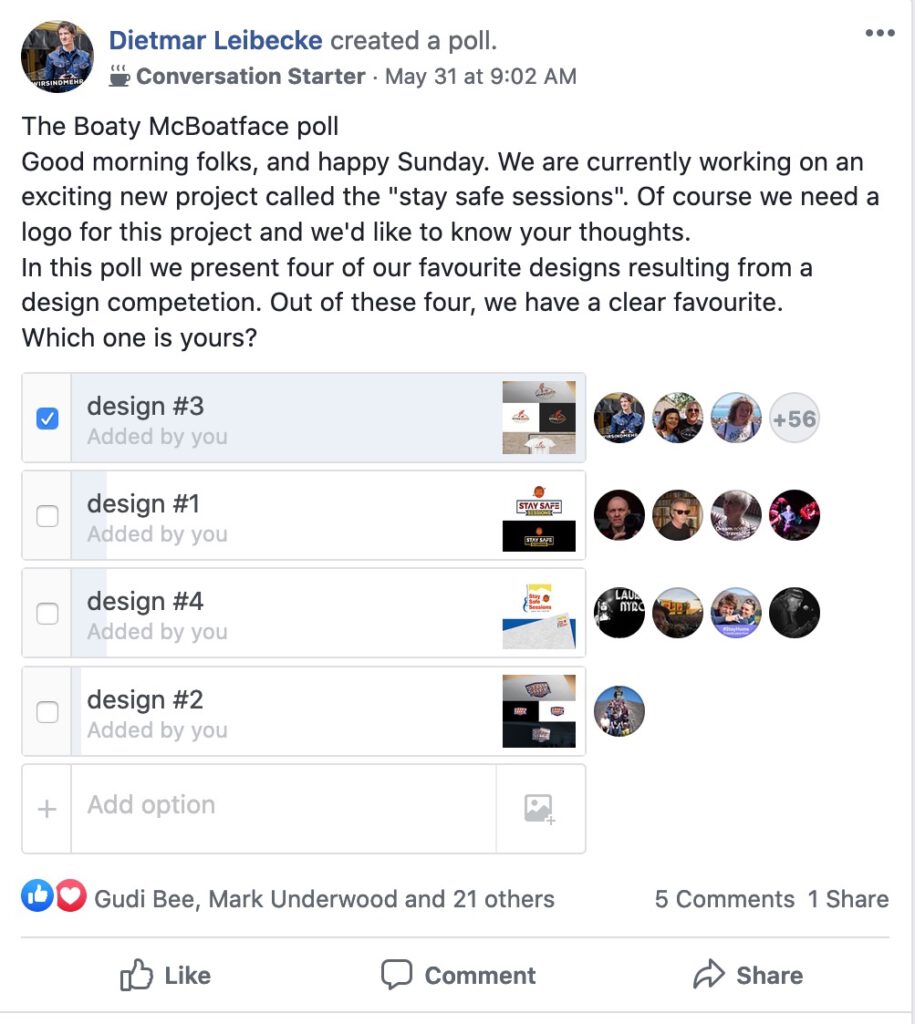Uncheck the design #3 checkbox
Screen dimensions: 915x1024
[x=47, y=419]
